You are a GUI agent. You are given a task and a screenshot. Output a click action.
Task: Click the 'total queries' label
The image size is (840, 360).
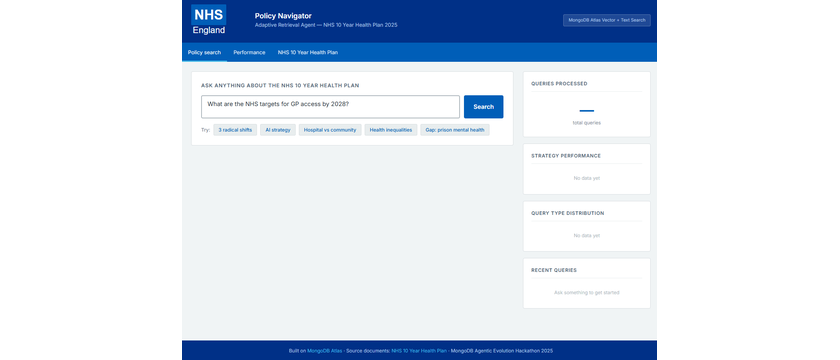click(x=587, y=123)
